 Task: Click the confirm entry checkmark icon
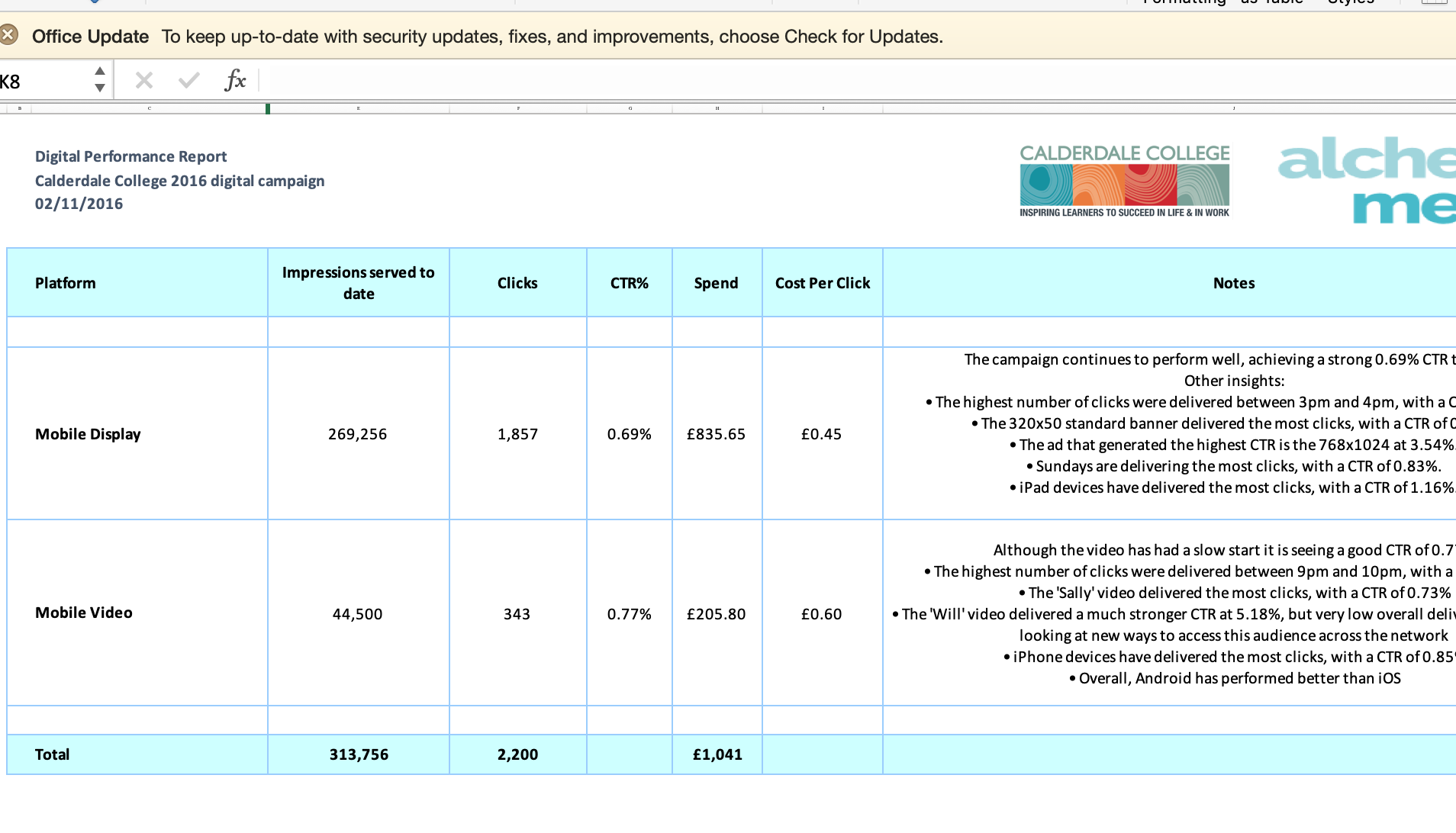[188, 80]
